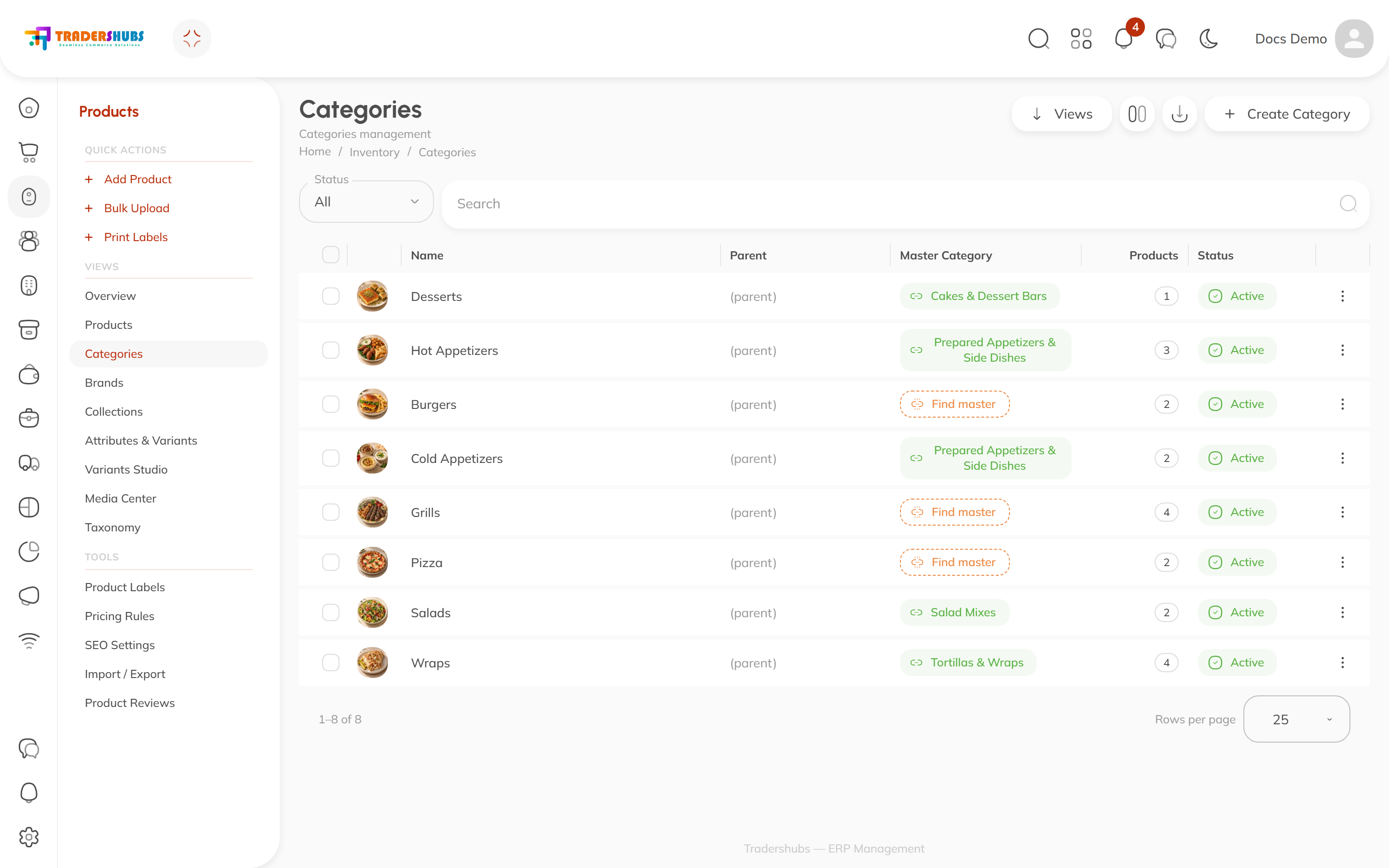Open the wifi signal icon in left rail

[29, 641]
